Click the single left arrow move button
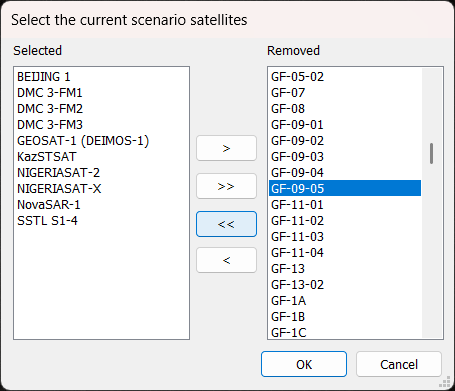The height and width of the screenshot is (391, 455). pyautogui.click(x=226, y=260)
